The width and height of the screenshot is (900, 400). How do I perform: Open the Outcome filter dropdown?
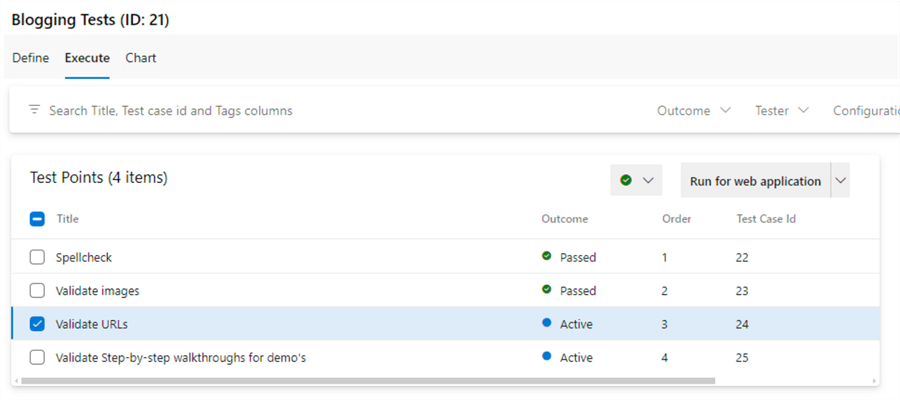click(x=694, y=110)
